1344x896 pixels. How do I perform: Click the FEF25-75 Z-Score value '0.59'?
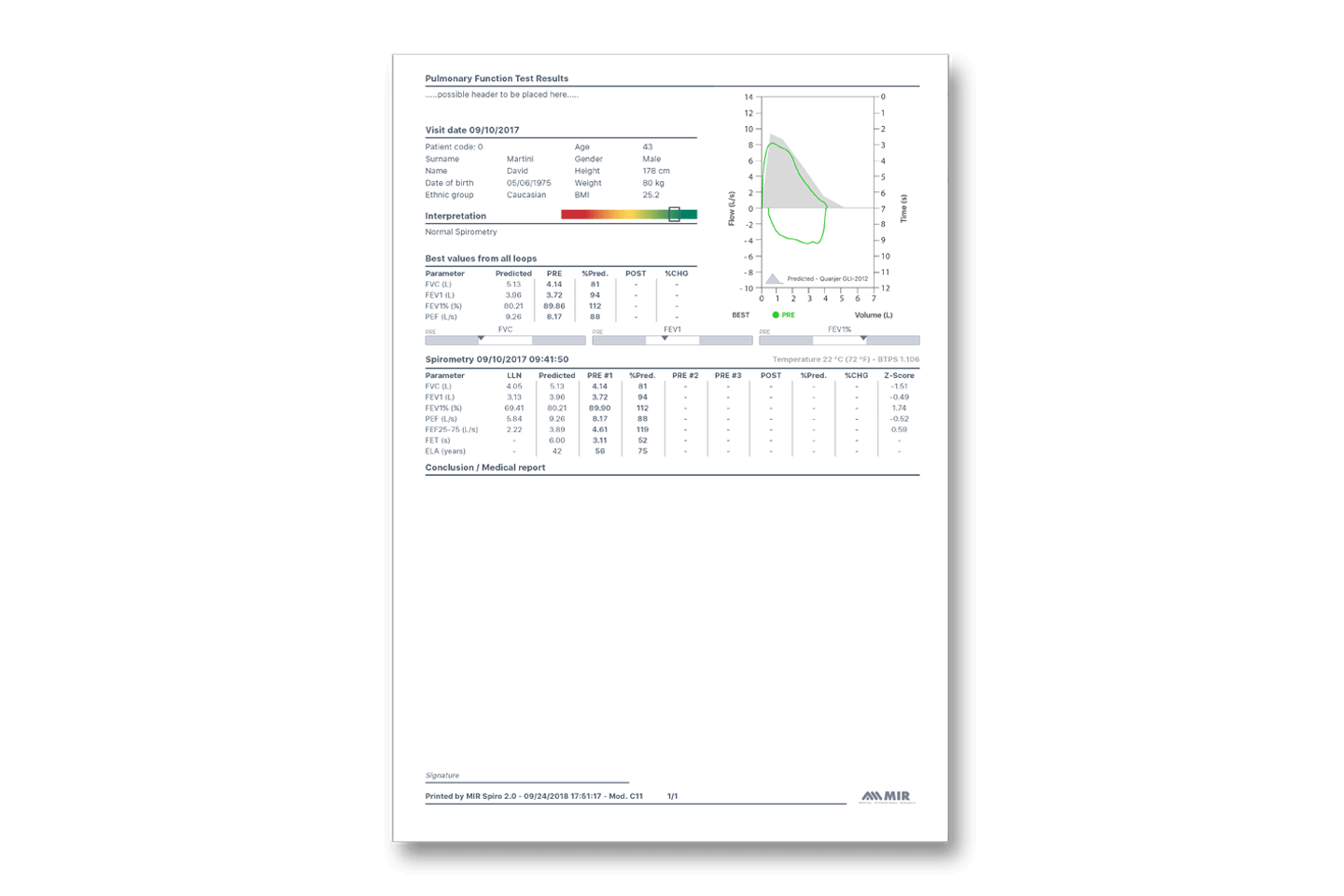click(x=899, y=429)
